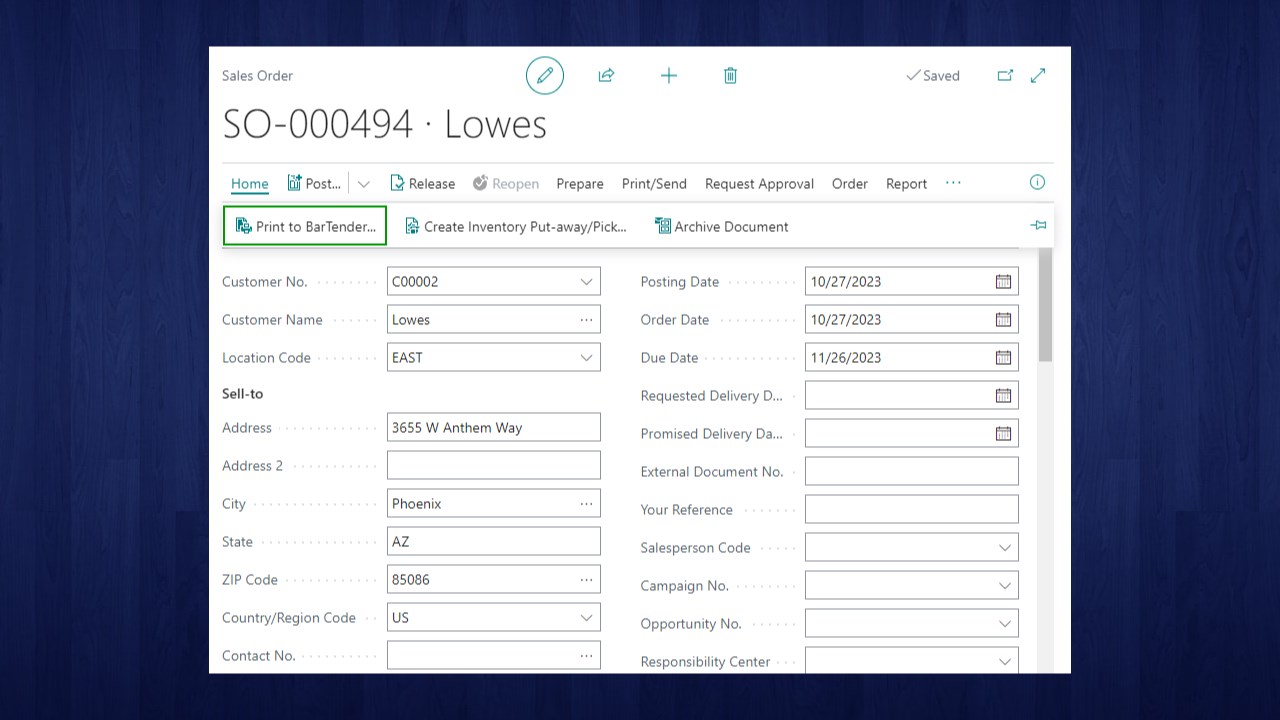The width and height of the screenshot is (1280, 720).
Task: Click Create Inventory Put-away/Pick button
Action: click(516, 226)
